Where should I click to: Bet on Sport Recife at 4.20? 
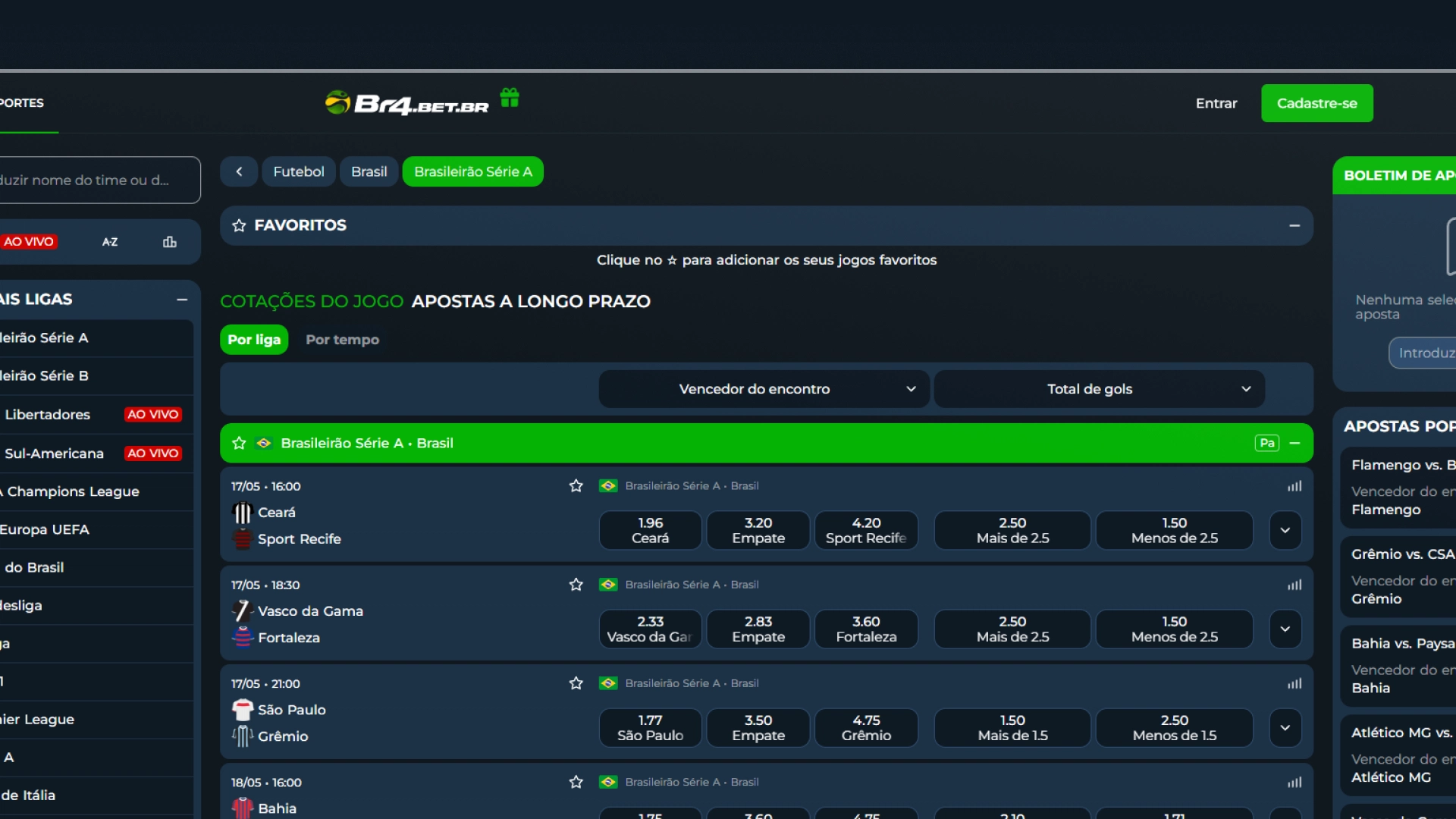click(866, 530)
